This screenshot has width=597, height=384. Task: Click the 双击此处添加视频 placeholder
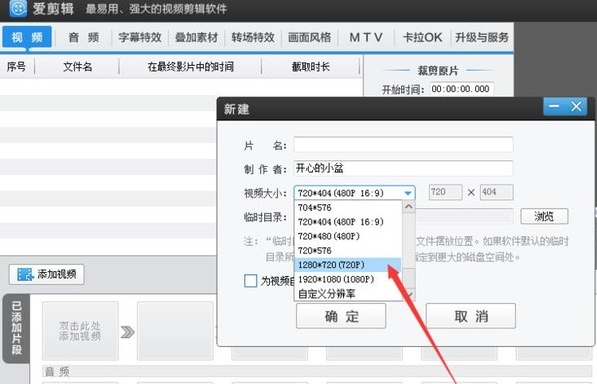[80, 331]
